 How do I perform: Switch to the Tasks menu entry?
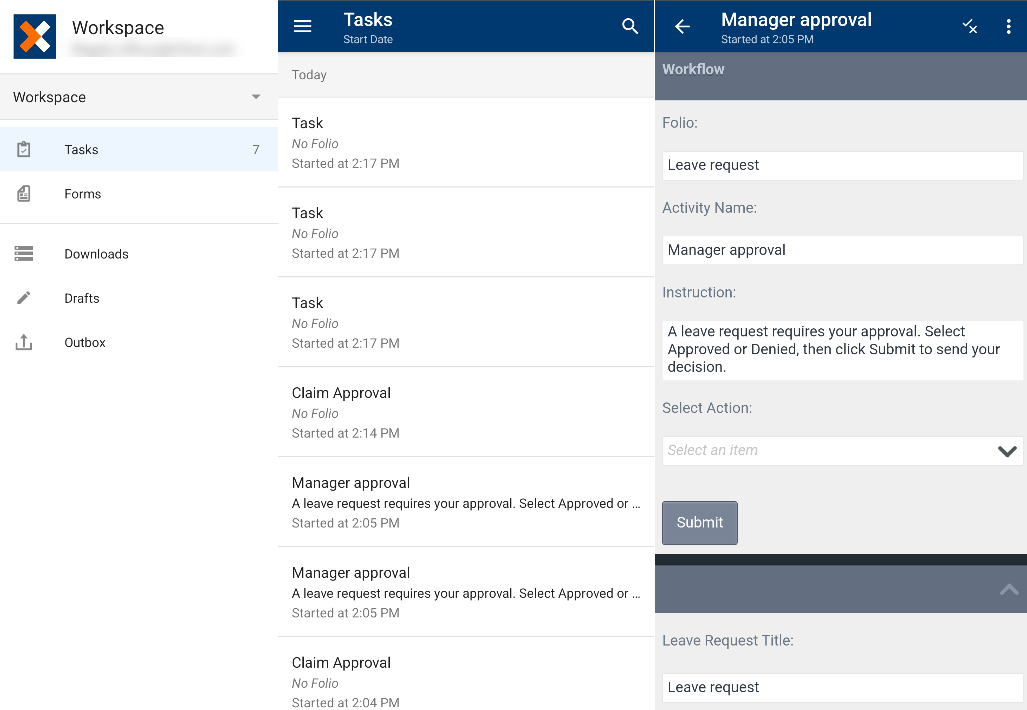pyautogui.click(x=80, y=149)
